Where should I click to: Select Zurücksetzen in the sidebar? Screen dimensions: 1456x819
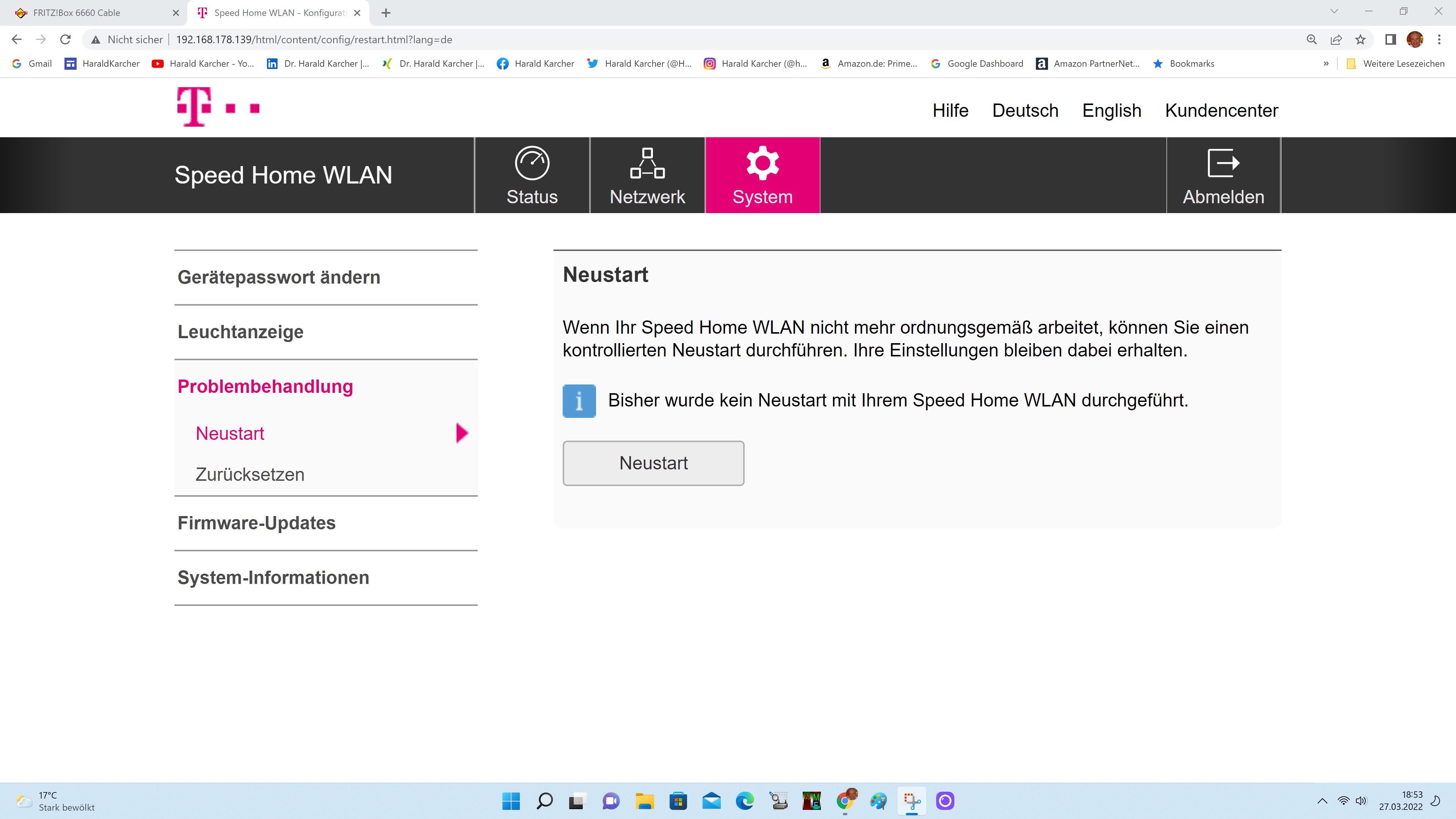click(250, 474)
